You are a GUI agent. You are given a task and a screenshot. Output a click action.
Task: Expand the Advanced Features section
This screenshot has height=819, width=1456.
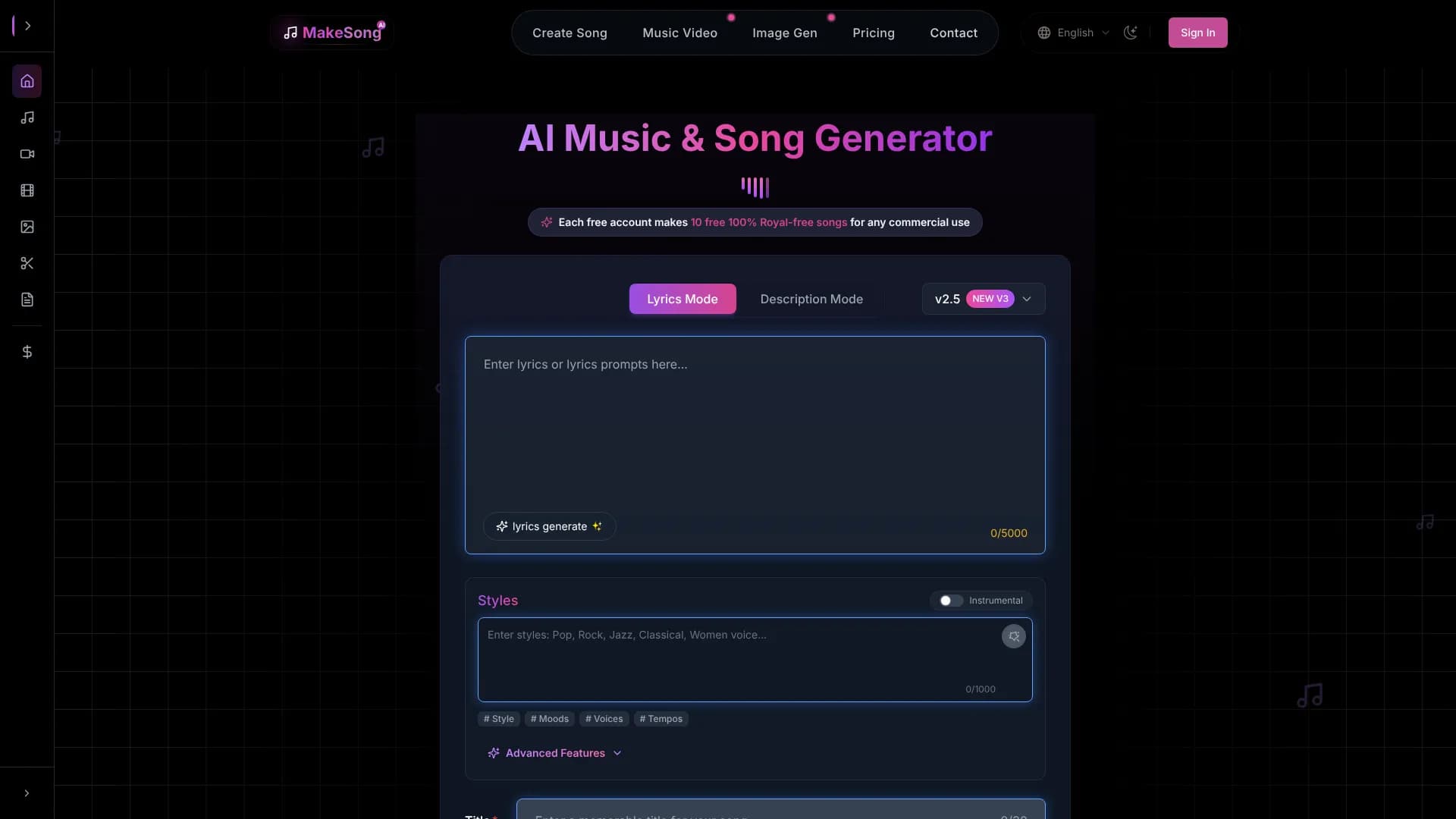(x=555, y=753)
